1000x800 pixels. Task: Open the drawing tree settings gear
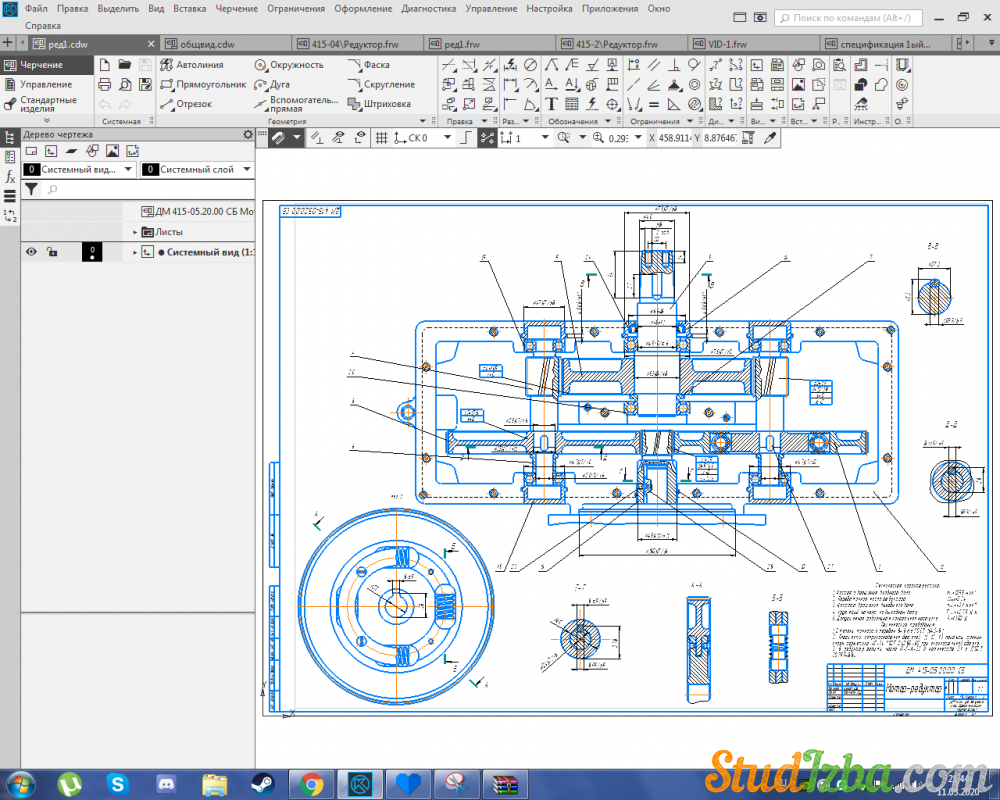click(x=248, y=134)
